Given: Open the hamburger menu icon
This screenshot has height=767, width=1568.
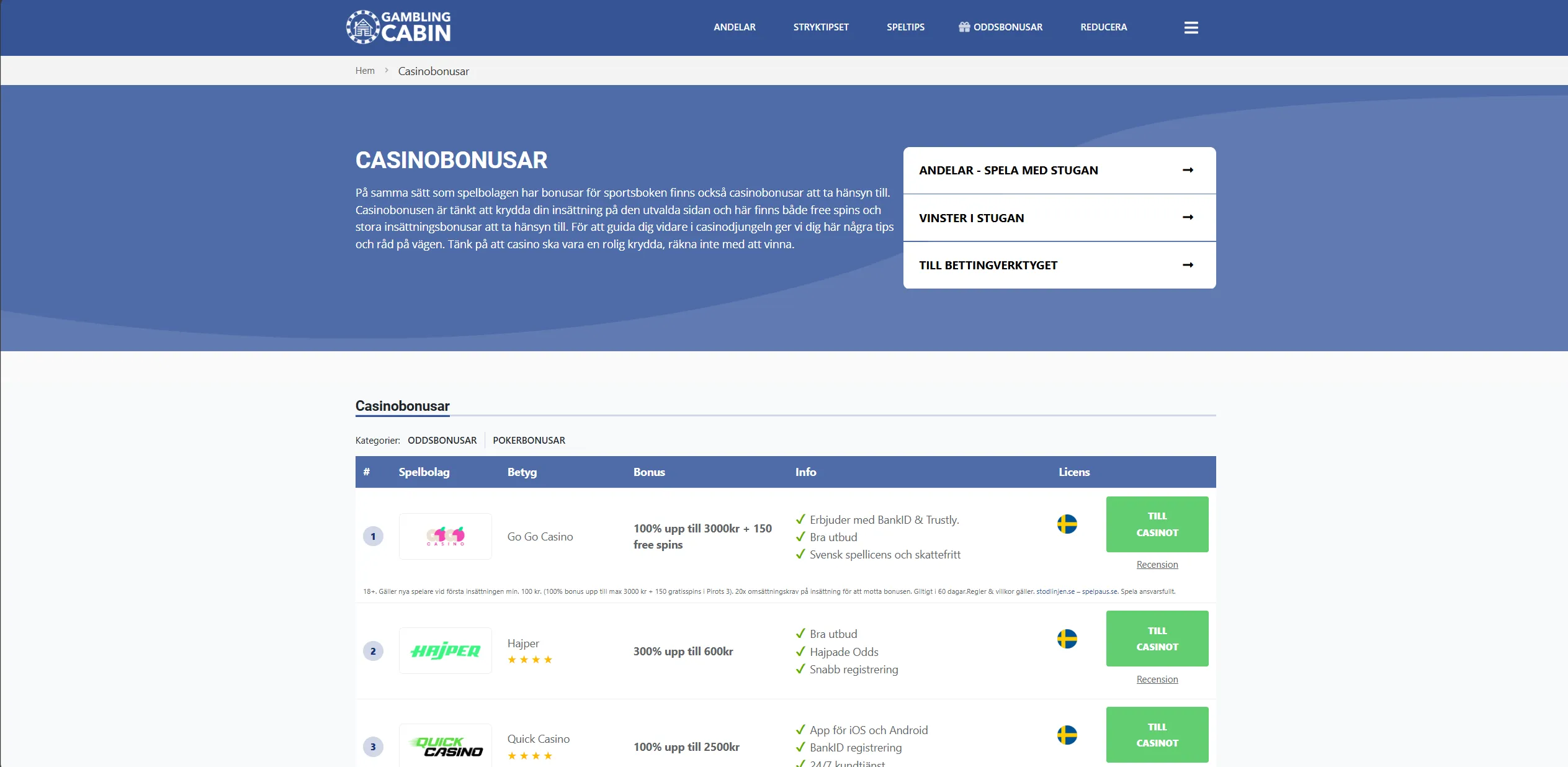Looking at the screenshot, I should 1191,27.
